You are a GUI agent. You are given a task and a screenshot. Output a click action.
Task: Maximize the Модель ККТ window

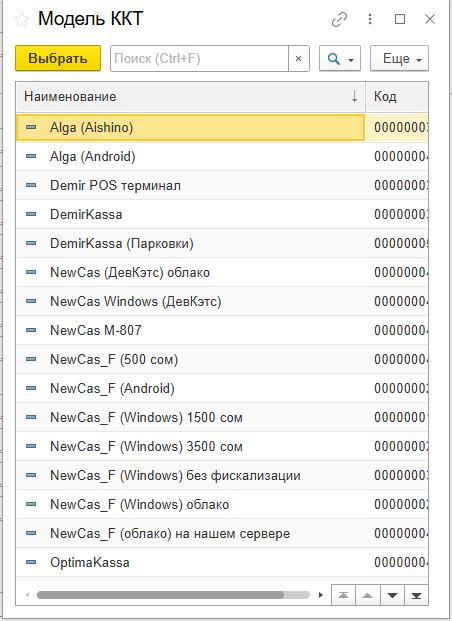tap(400, 19)
